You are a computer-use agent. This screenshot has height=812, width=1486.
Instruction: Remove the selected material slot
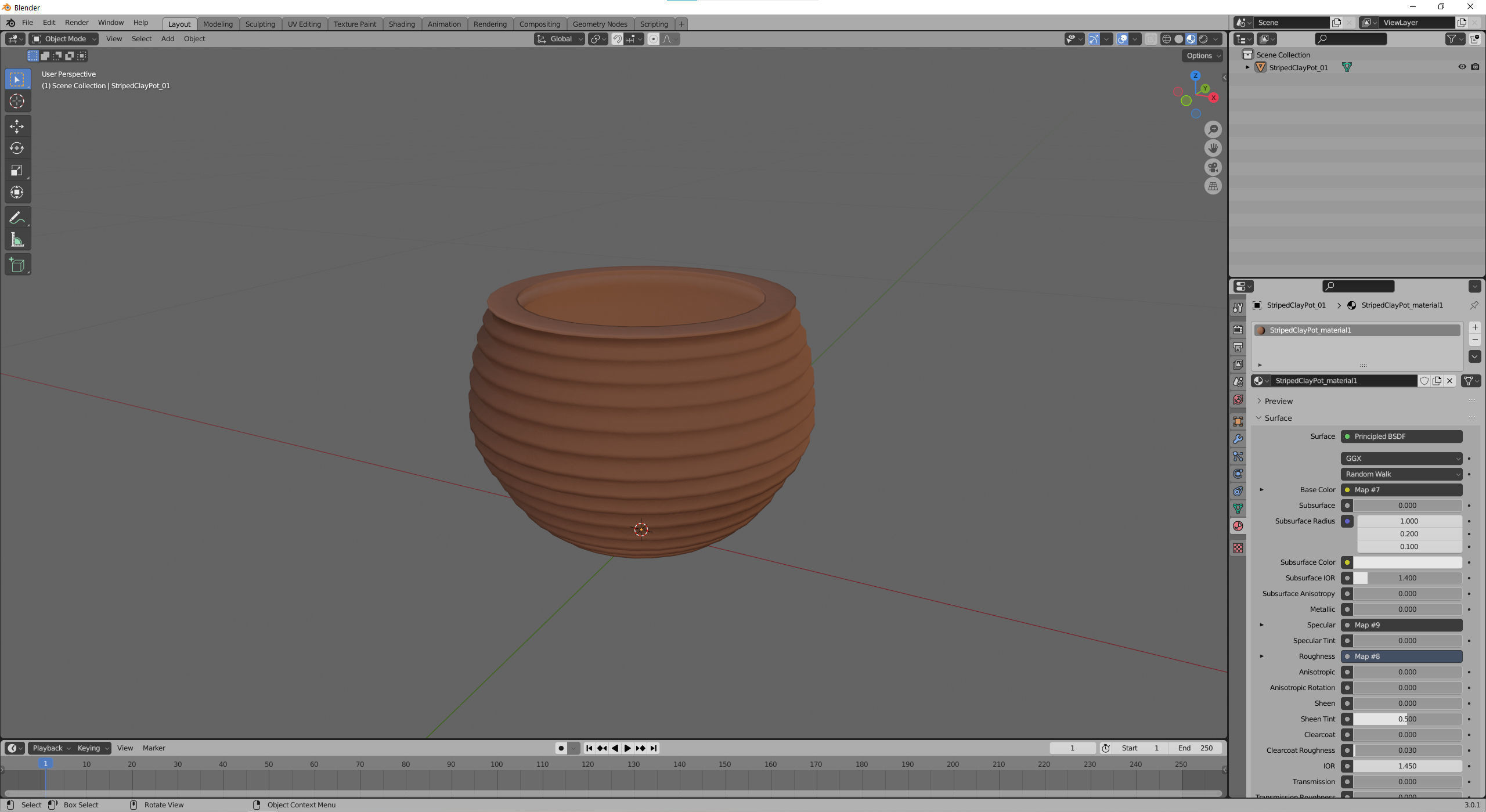pyautogui.click(x=1474, y=340)
